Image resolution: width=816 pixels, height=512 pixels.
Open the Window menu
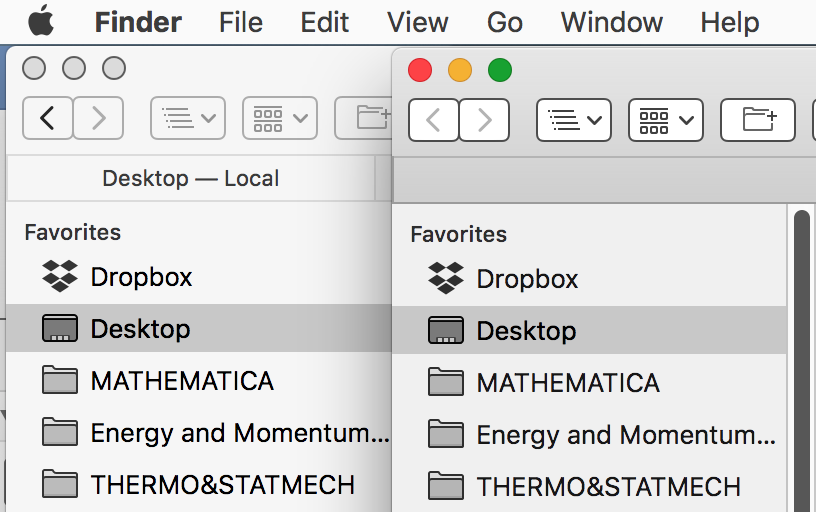pos(611,22)
